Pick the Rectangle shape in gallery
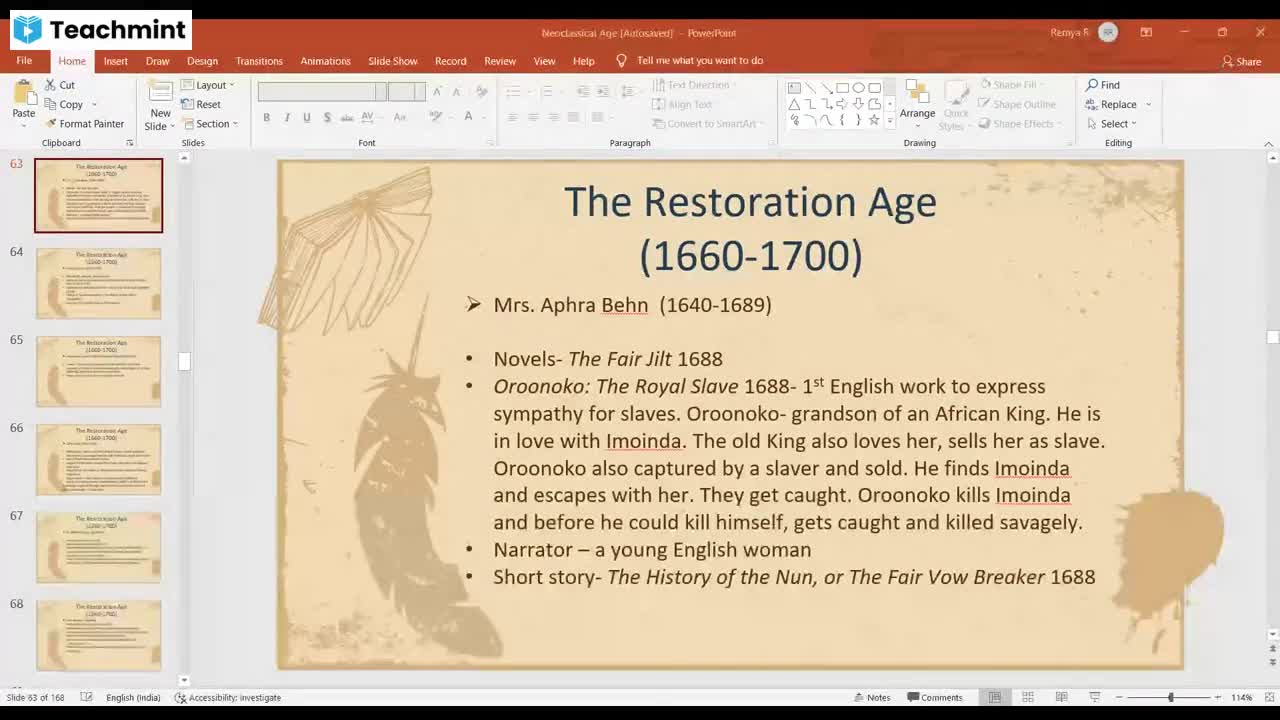Viewport: 1280px width, 720px height. click(842, 88)
